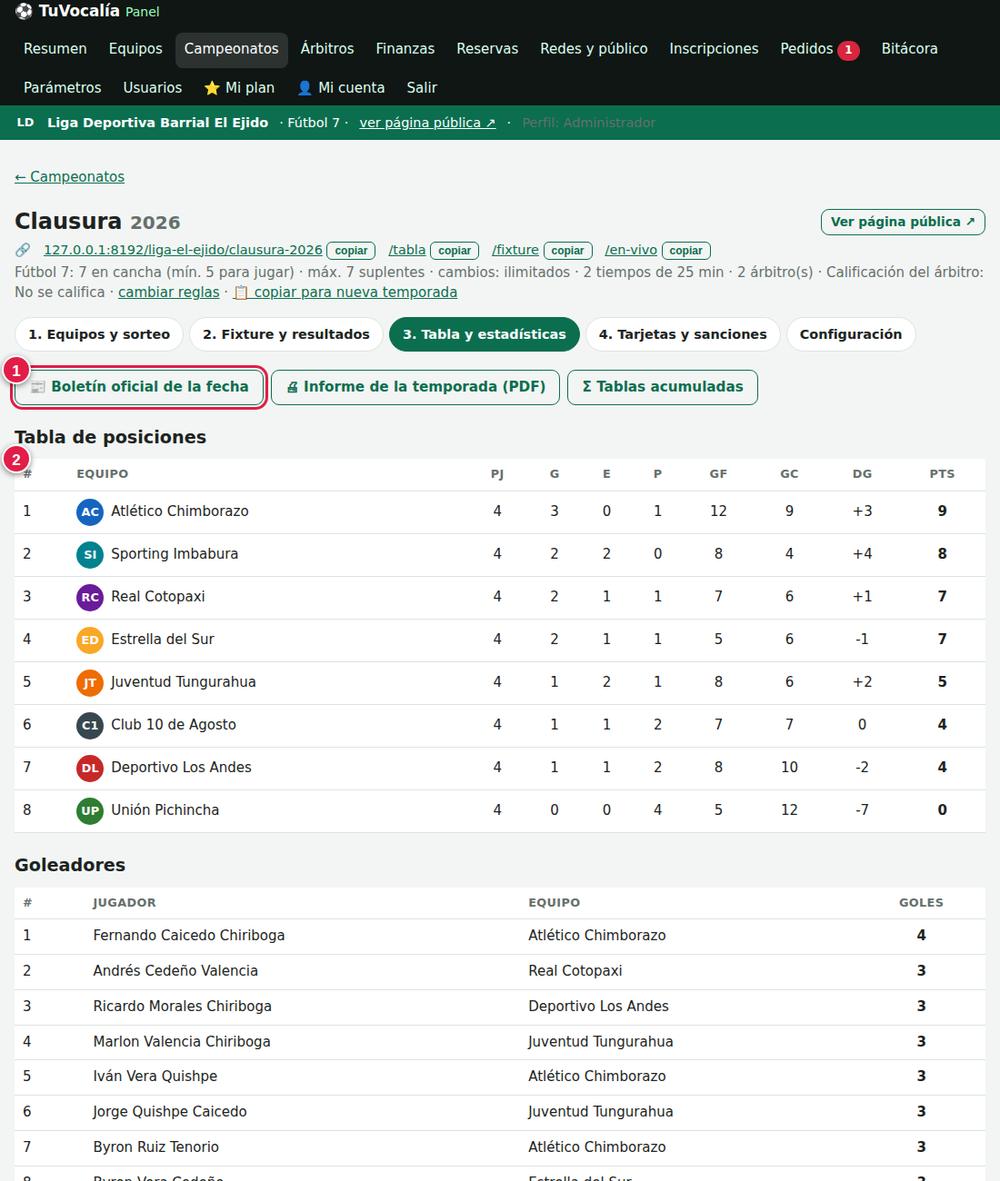Viewport: 1000px width, 1181px height.
Task: Click the Pedidos notification badge
Action: (848, 50)
